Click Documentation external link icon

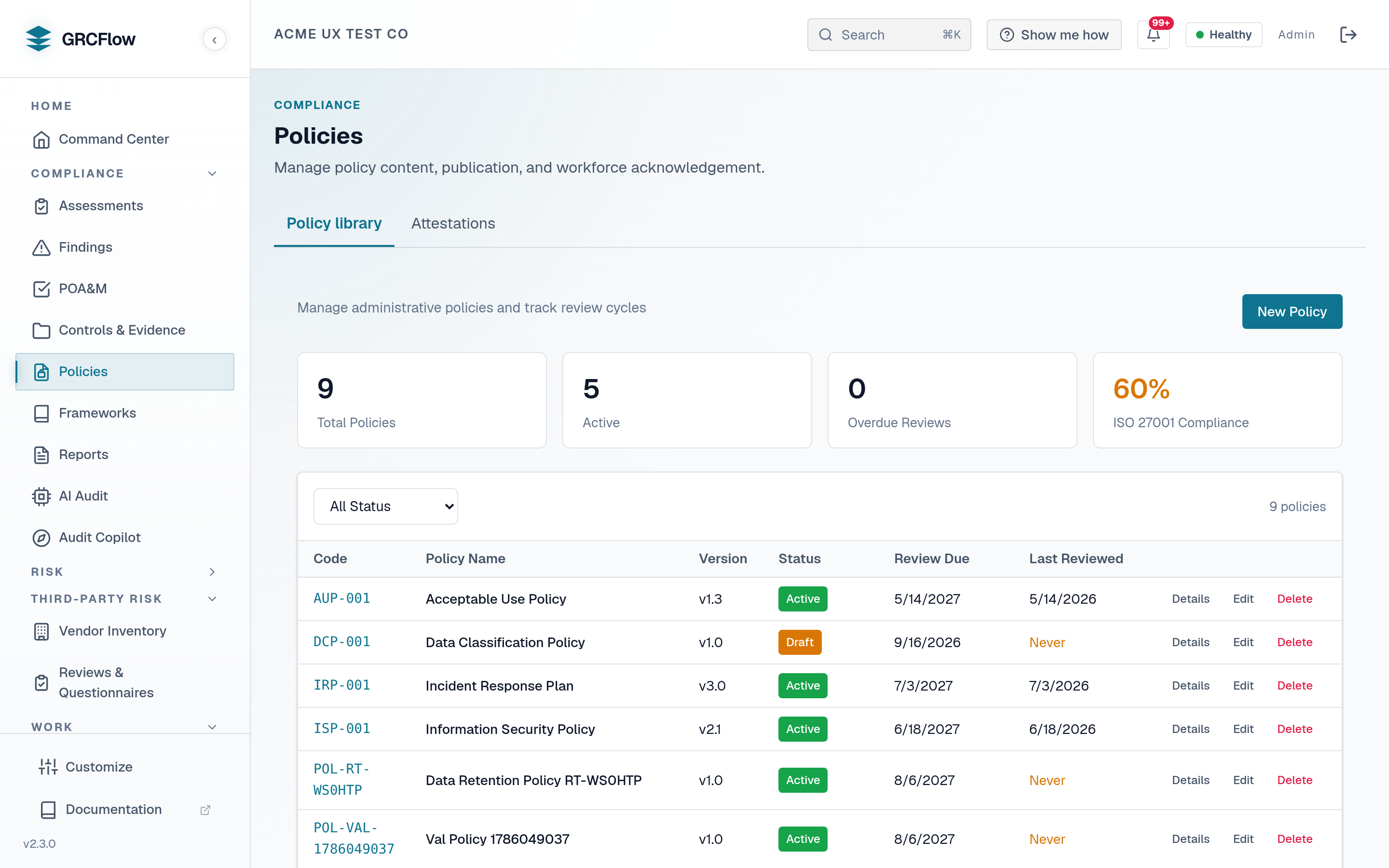tap(205, 810)
